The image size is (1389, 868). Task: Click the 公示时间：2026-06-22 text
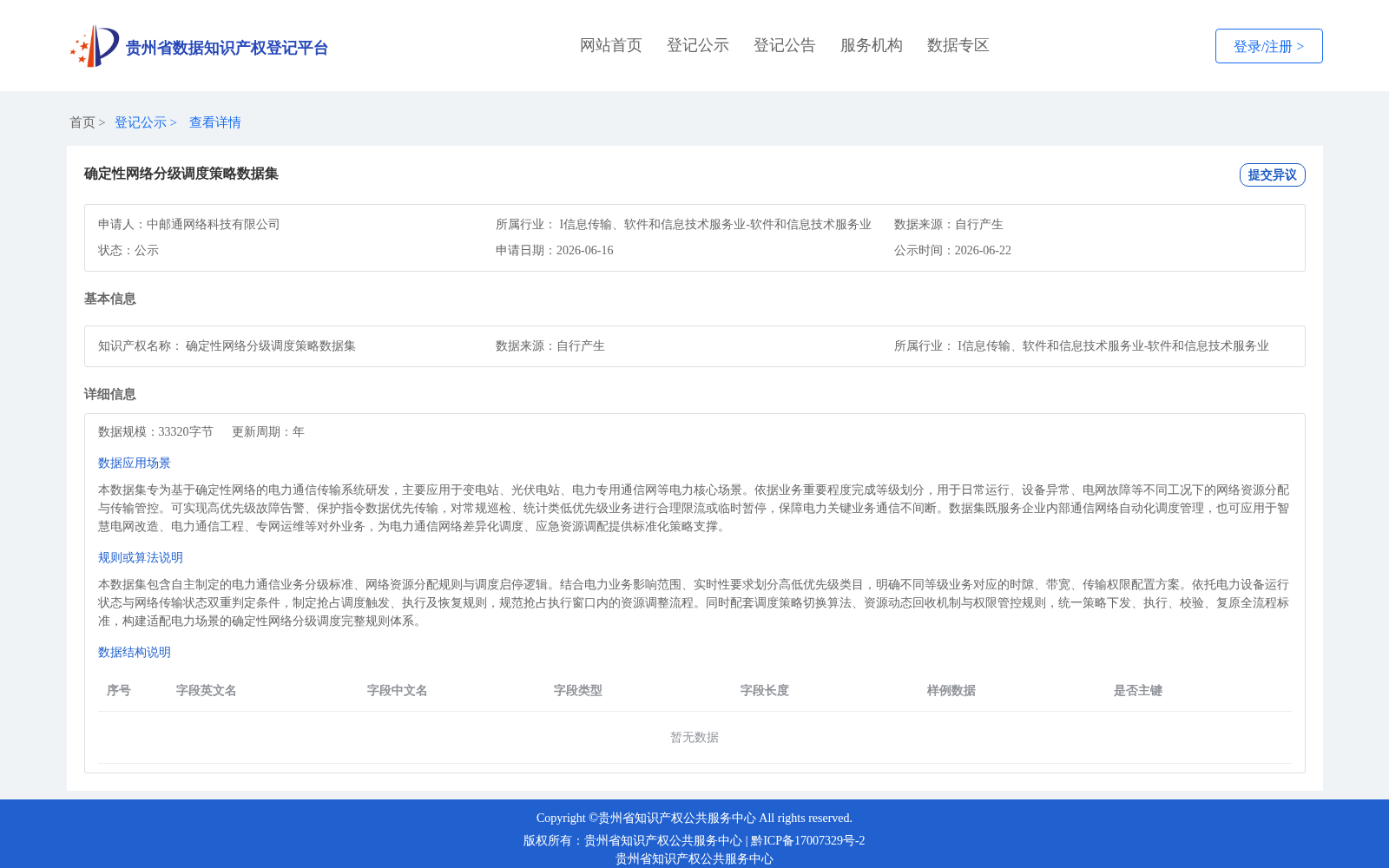click(952, 250)
